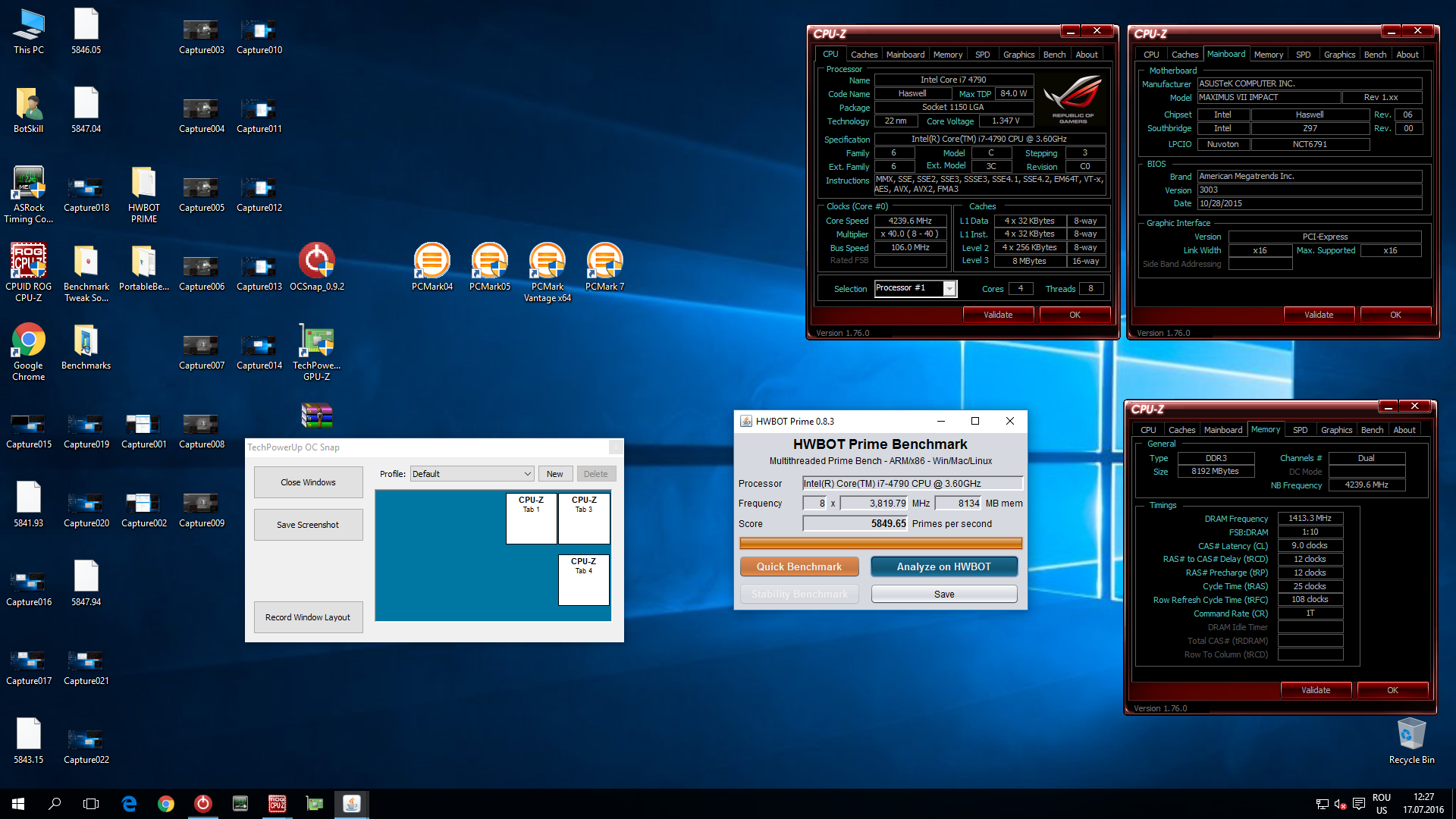Click Save in HWBOT Prime
This screenshot has height=819, width=1456.
944,594
